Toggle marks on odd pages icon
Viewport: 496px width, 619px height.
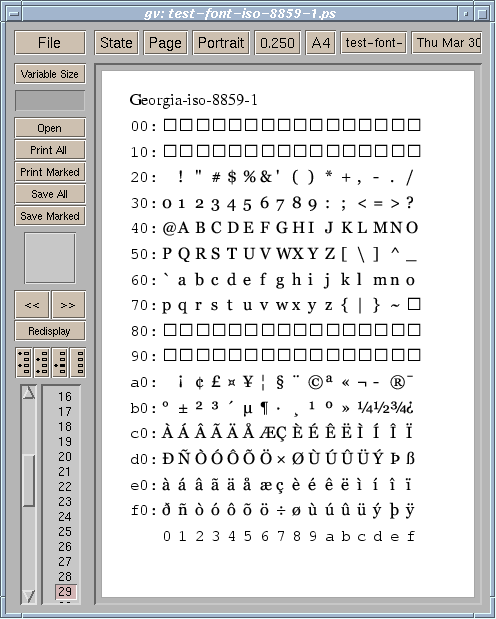24,362
